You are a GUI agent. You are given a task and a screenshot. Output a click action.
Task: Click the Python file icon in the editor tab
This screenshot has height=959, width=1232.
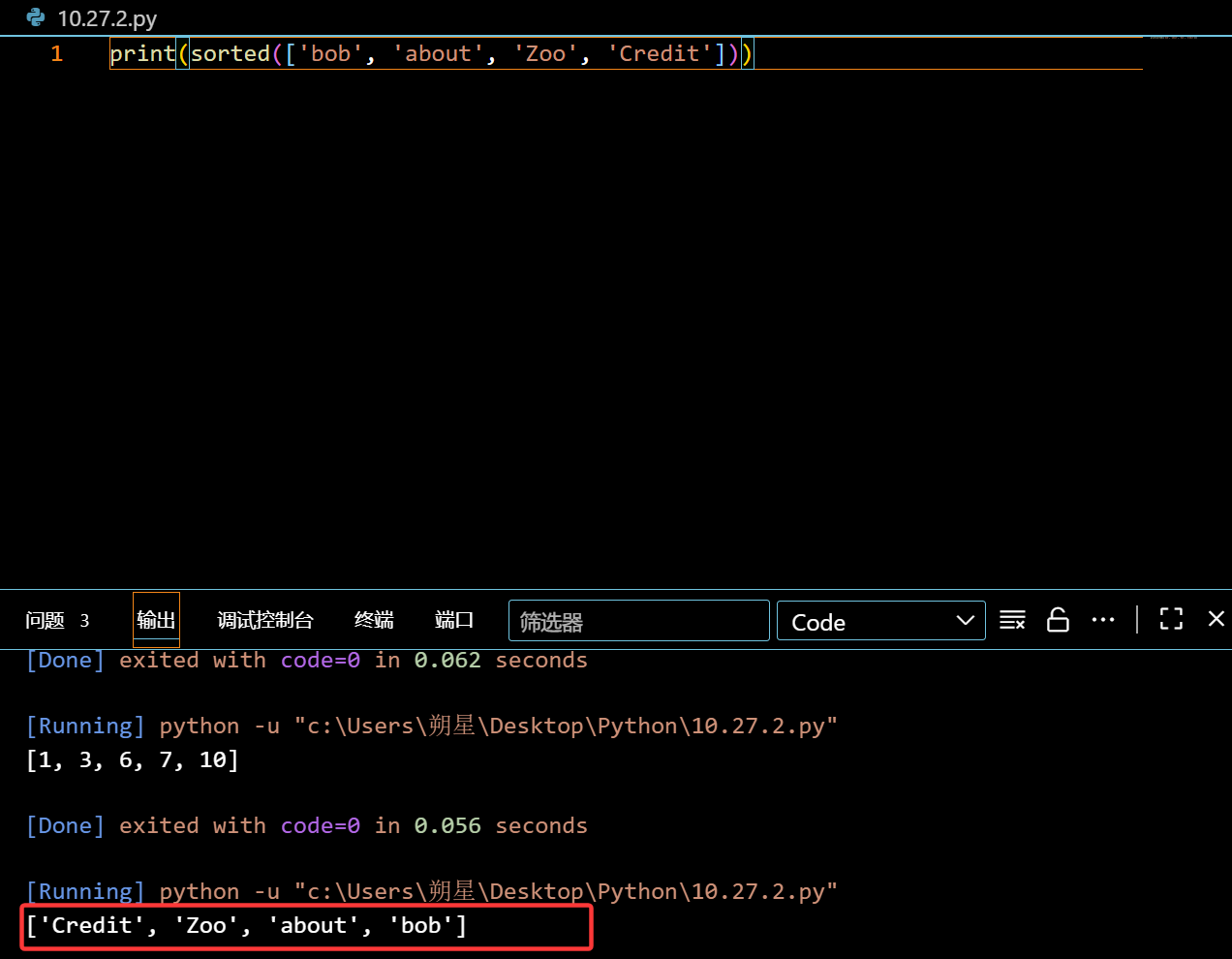[36, 17]
